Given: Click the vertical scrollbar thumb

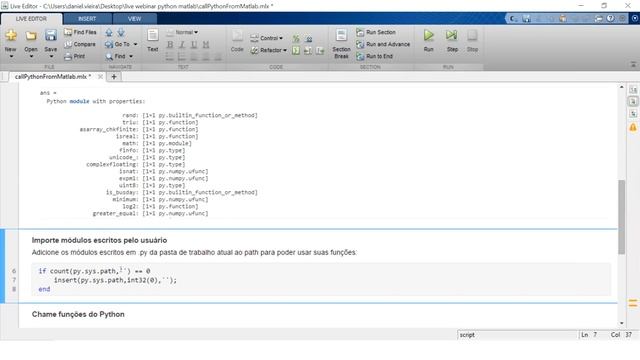Looking at the screenshot, I should [x=622, y=217].
